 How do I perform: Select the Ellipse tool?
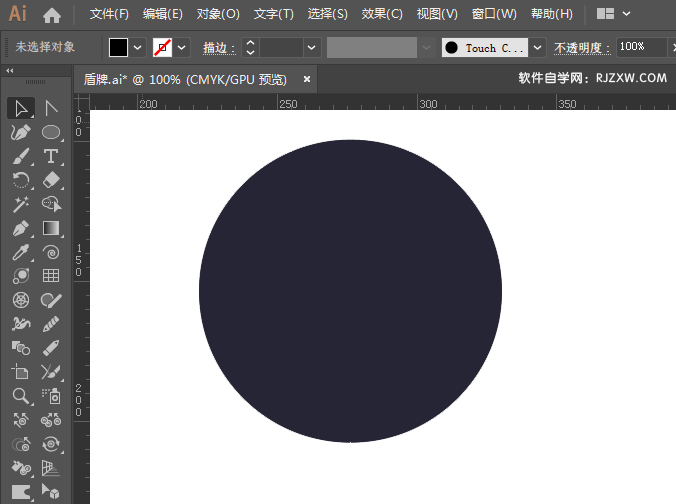pyautogui.click(x=51, y=132)
